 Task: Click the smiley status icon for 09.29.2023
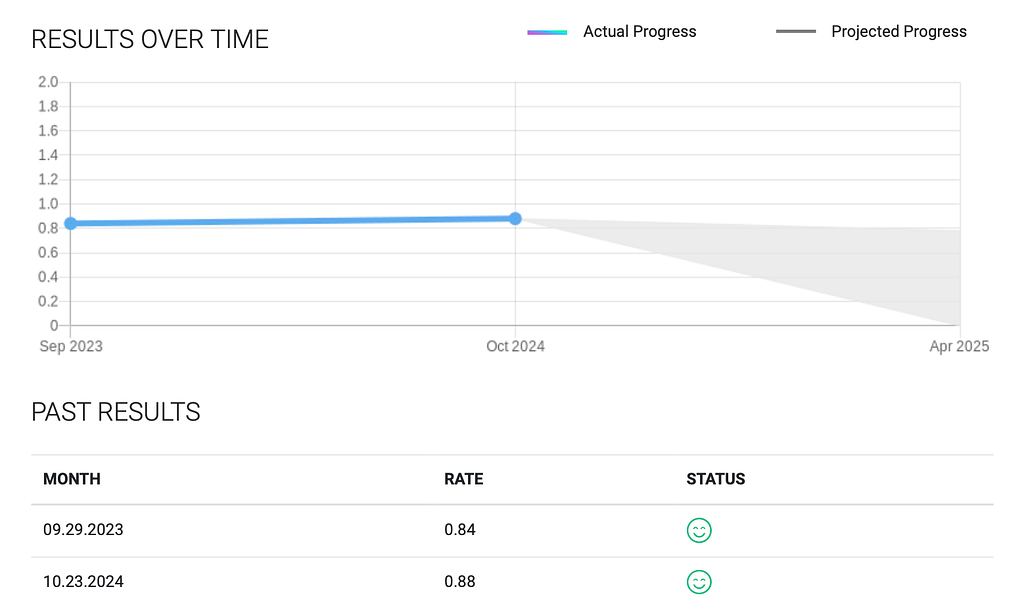[x=699, y=530]
